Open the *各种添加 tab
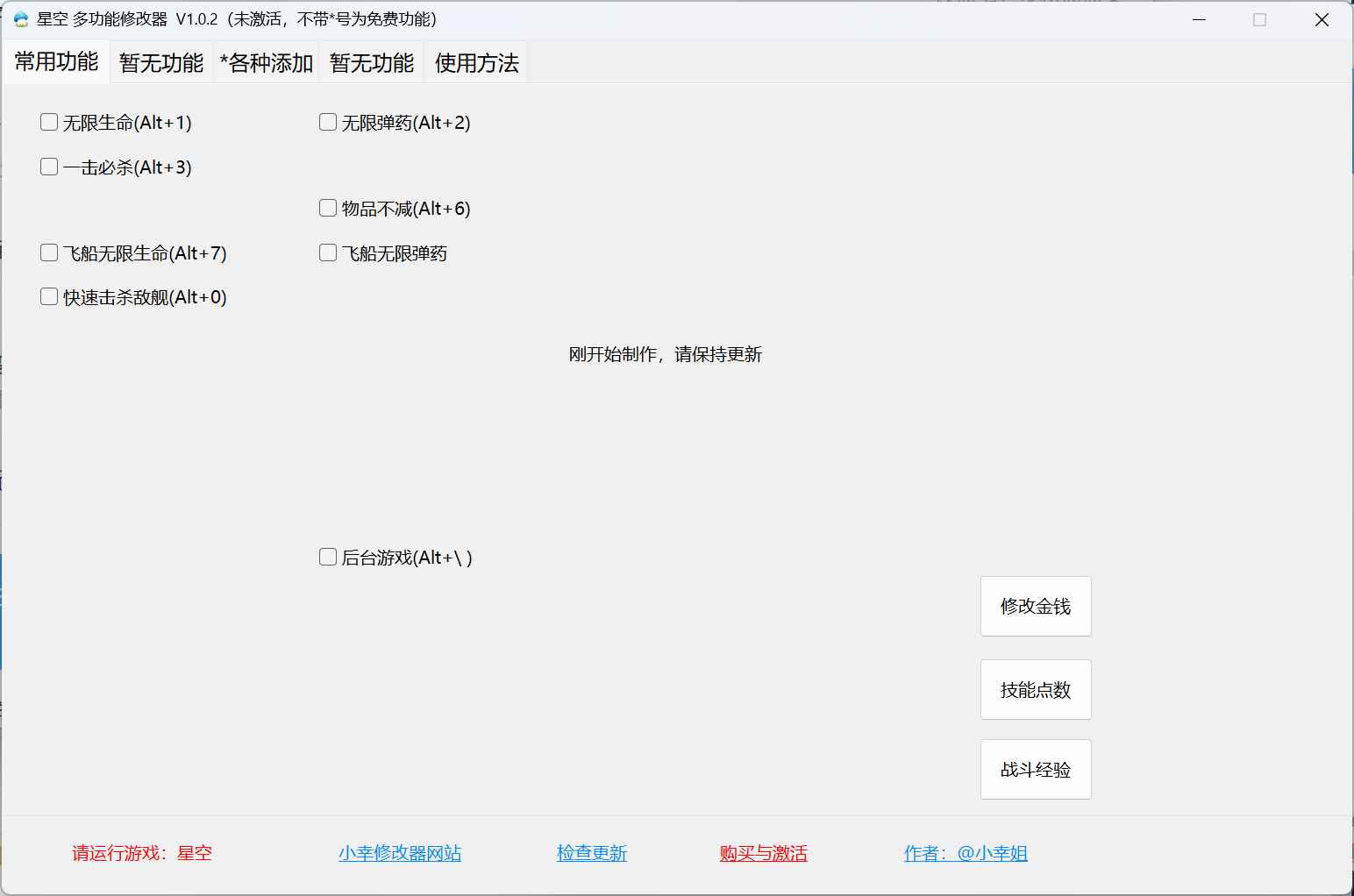This screenshot has width=1354, height=896. [x=266, y=62]
